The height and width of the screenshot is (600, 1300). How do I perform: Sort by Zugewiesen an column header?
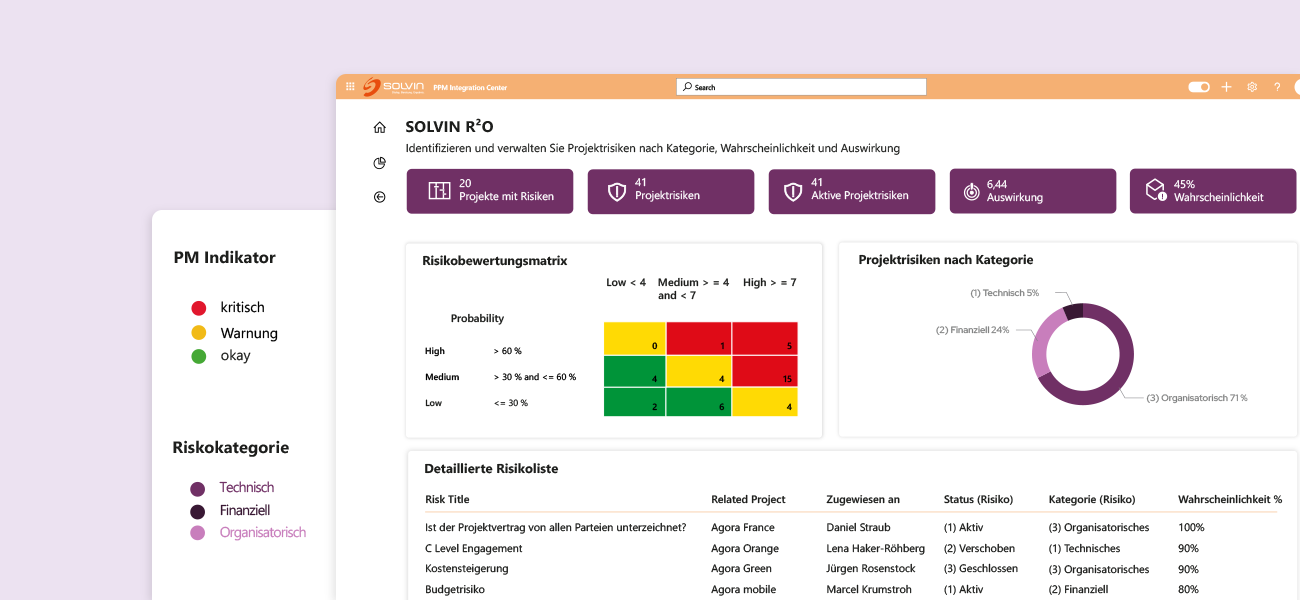[x=863, y=499]
